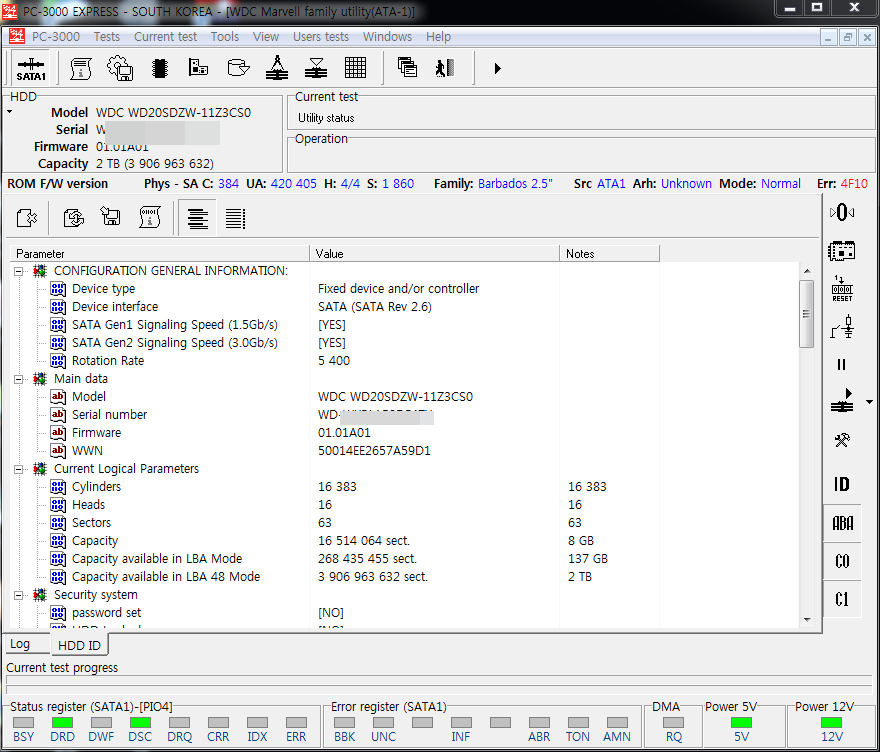Open the Help menu
This screenshot has width=880, height=752.
pos(438,36)
